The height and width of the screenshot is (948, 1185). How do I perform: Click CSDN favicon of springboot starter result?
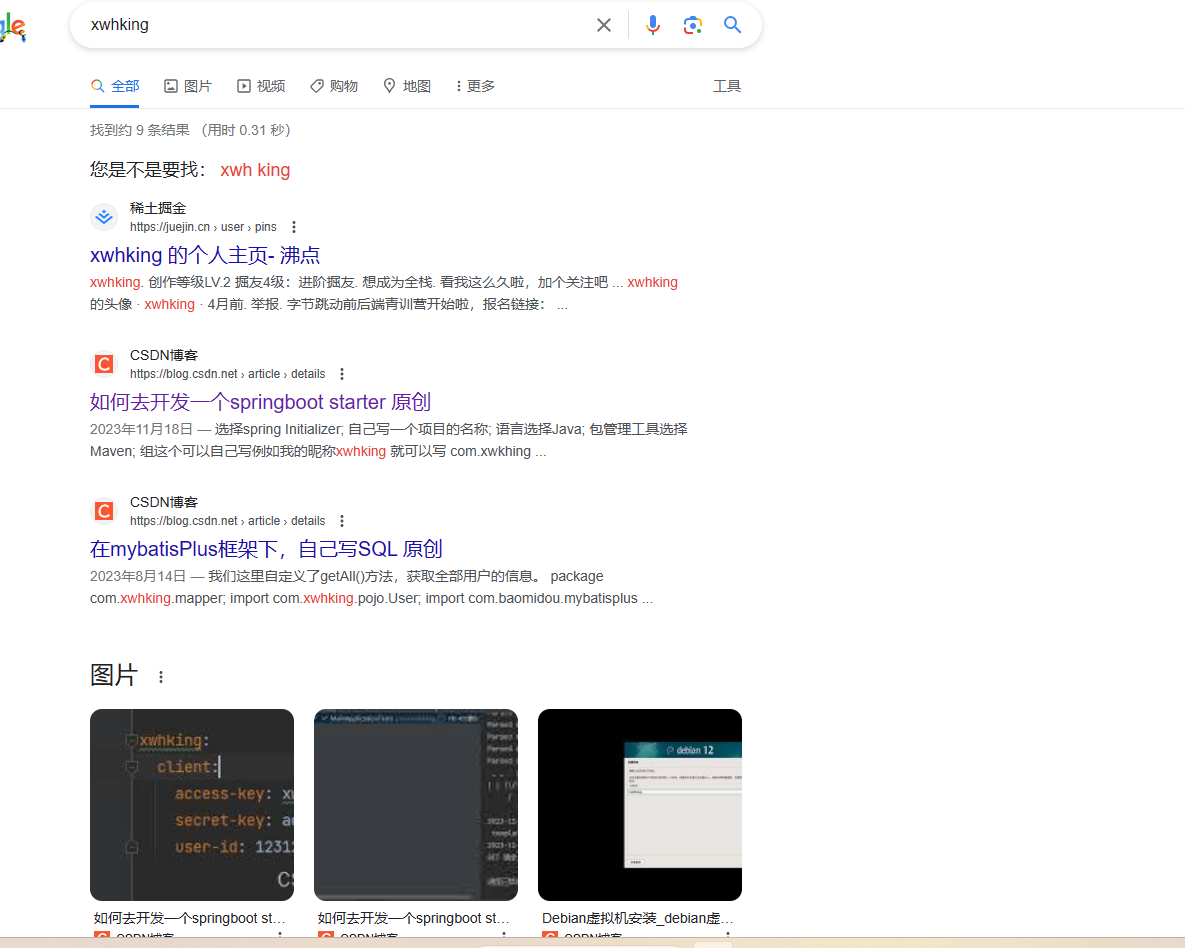coord(104,364)
